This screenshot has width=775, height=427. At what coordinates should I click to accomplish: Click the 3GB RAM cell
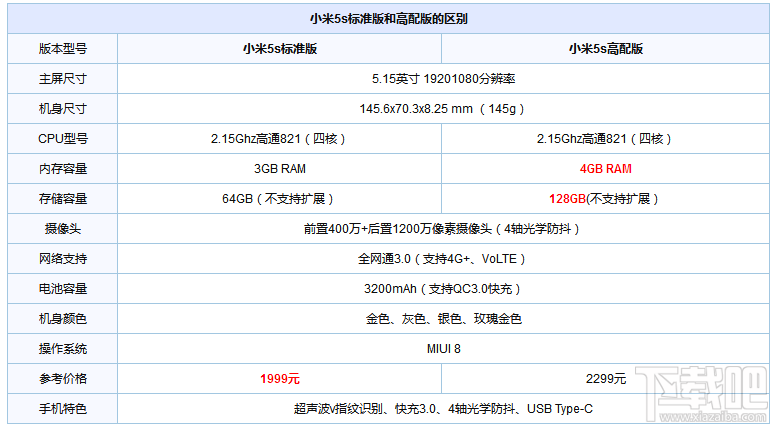pos(280,169)
